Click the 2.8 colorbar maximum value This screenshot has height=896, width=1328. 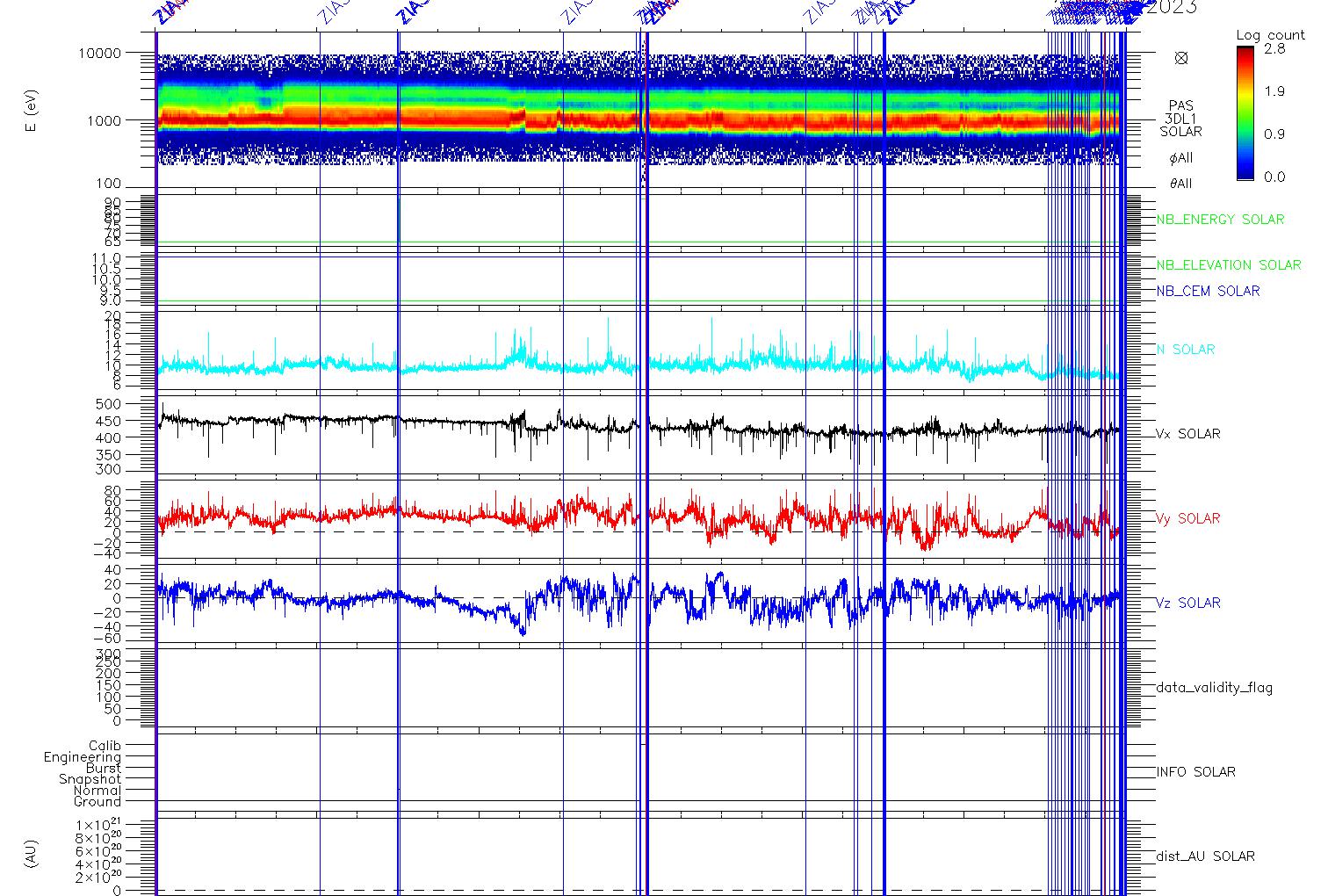click(x=1274, y=49)
